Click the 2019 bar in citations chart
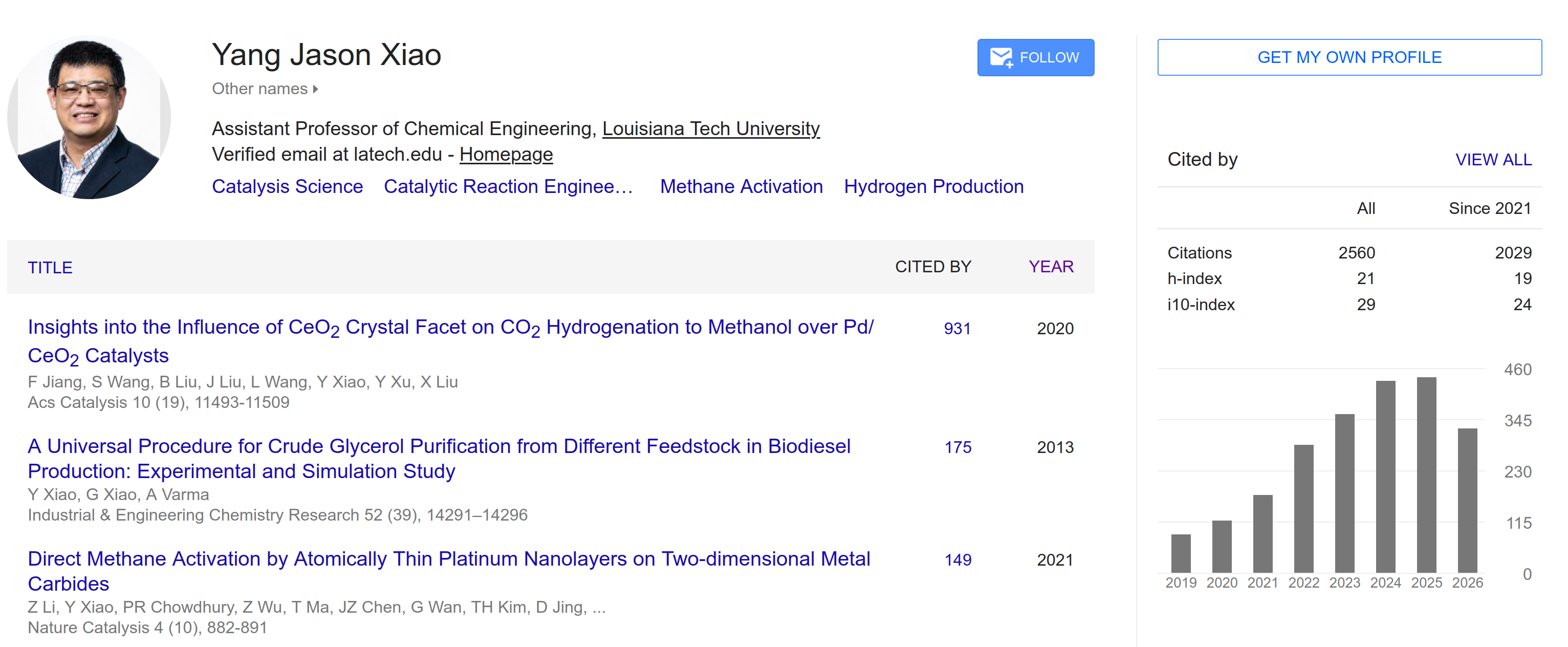This screenshot has width=1568, height=647. tap(1180, 553)
